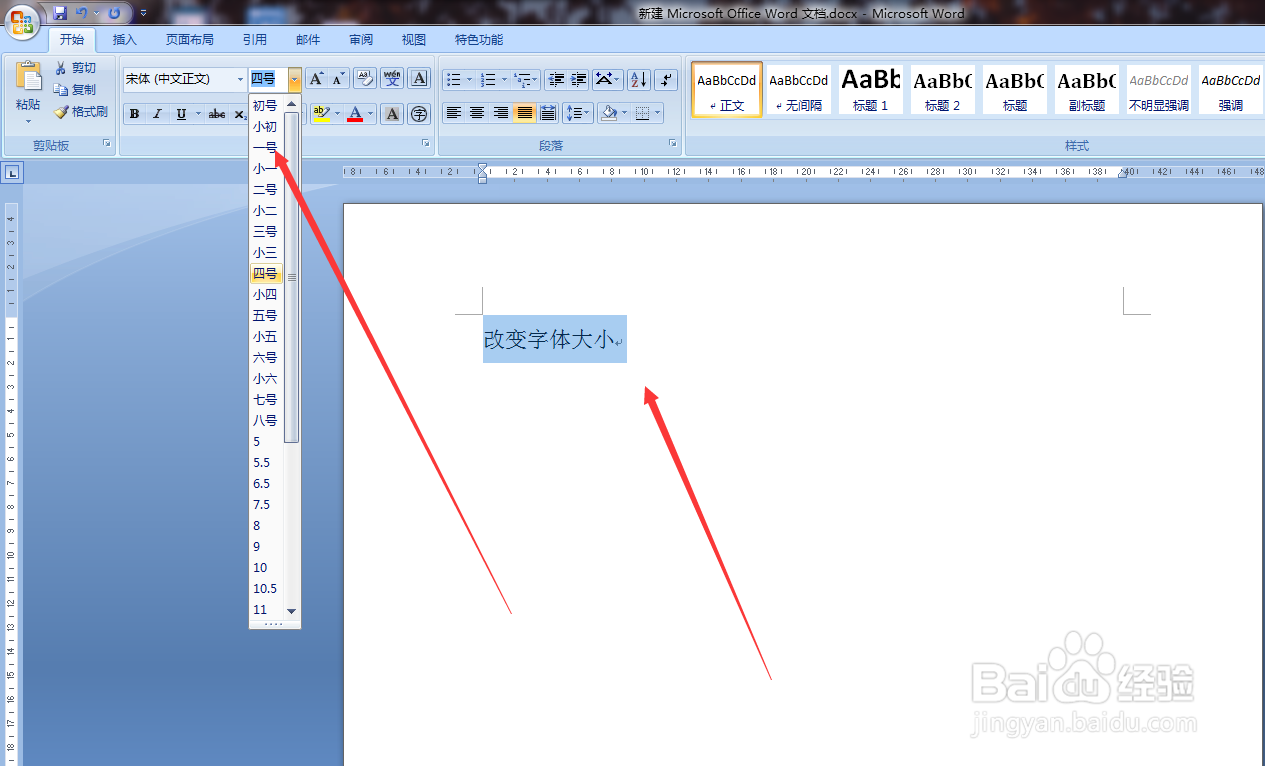Apply enclosed character (带圈字符) icon
The image size is (1265, 766).
(419, 114)
